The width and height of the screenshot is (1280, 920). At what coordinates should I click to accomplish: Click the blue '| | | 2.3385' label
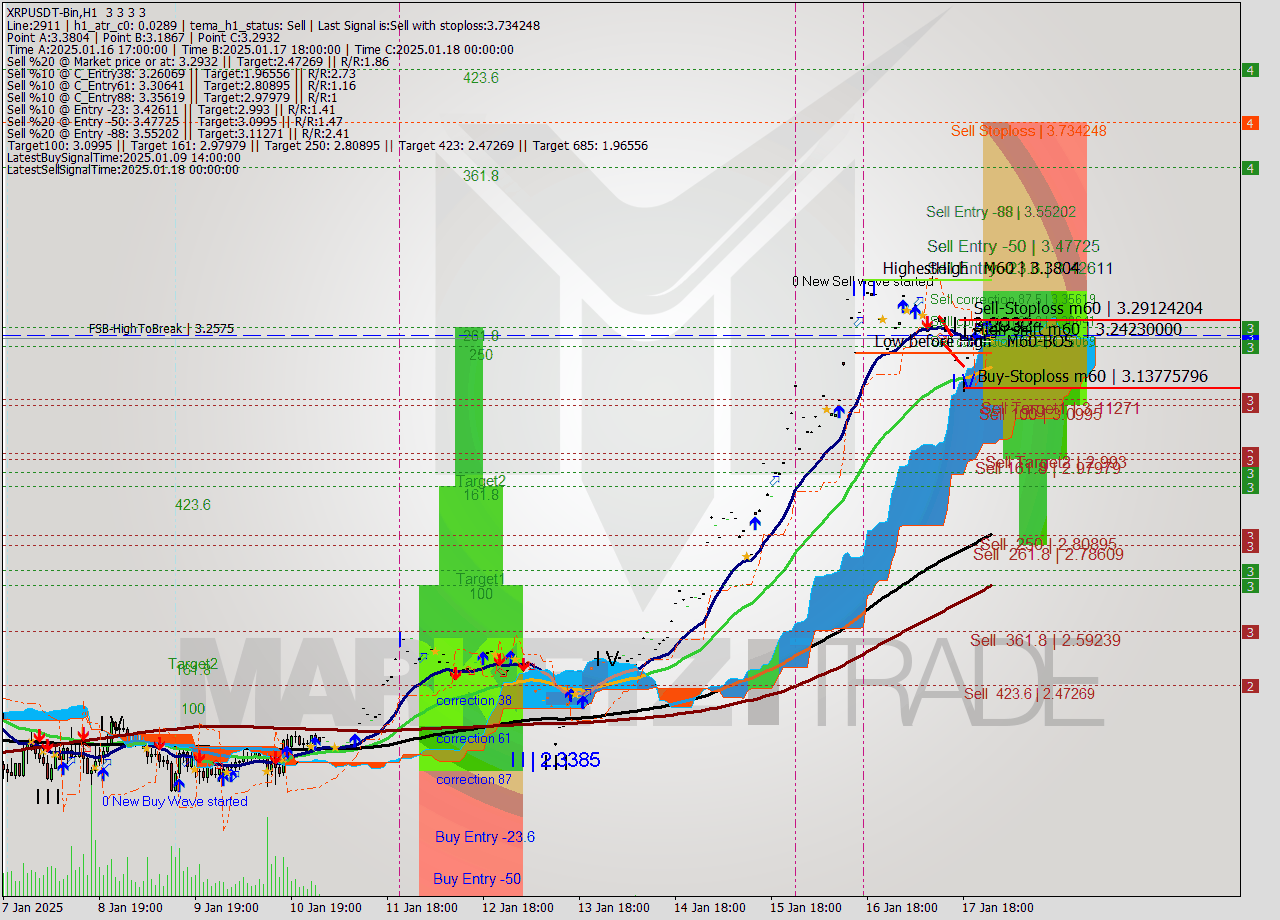pos(555,760)
